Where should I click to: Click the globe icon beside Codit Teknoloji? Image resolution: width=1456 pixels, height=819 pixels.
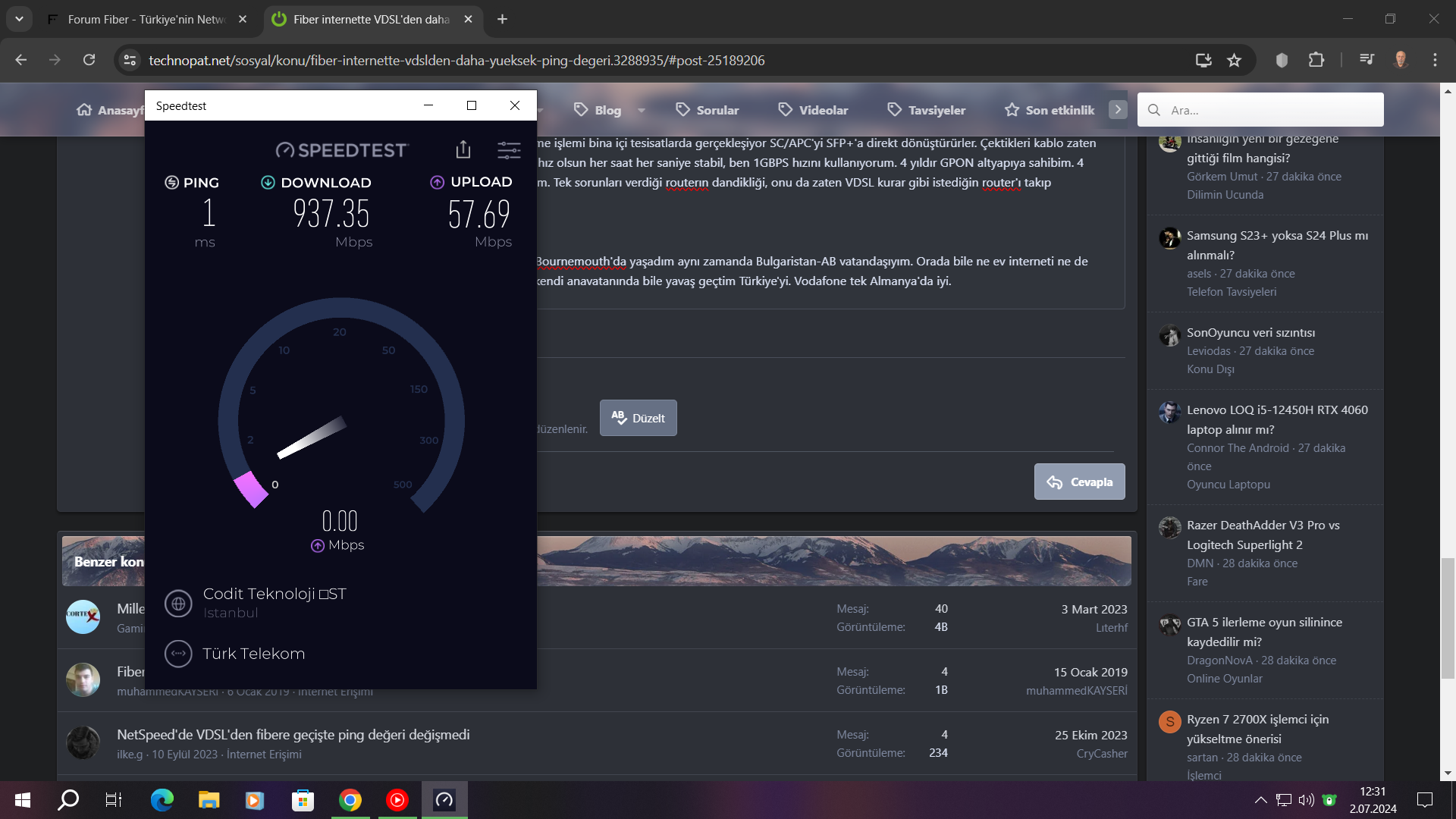(x=178, y=604)
